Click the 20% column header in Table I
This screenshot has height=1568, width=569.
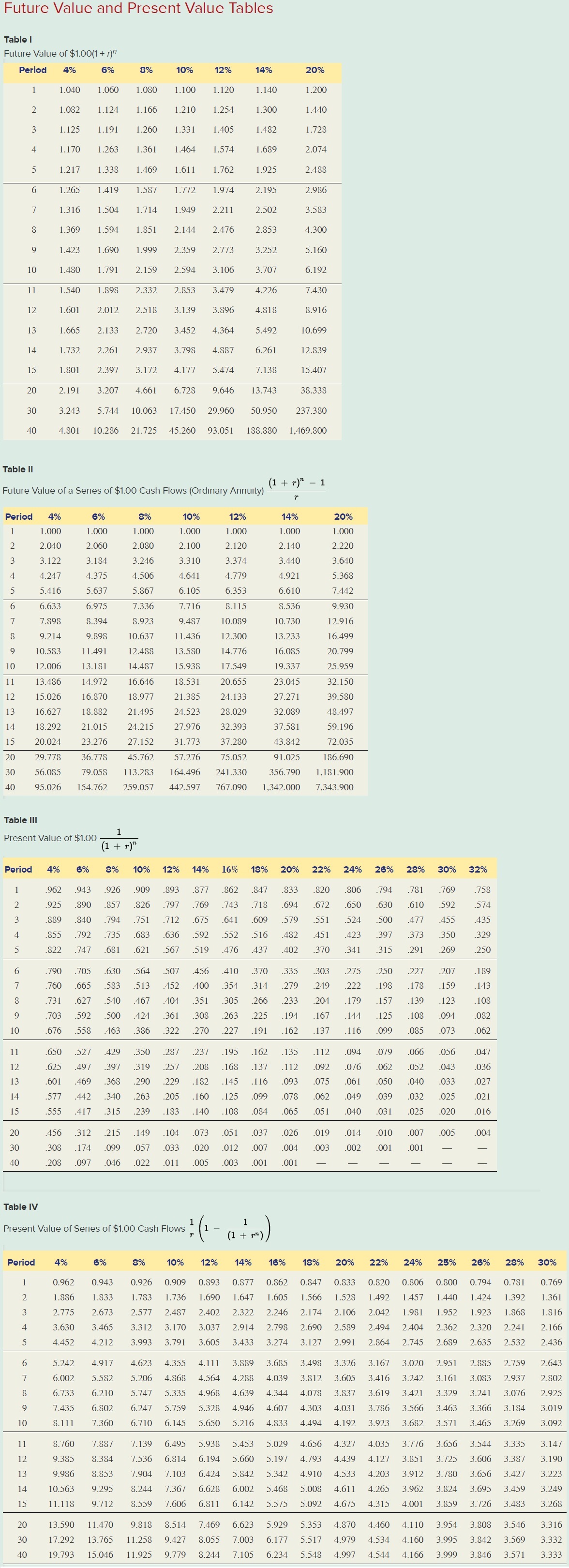pyautogui.click(x=315, y=70)
